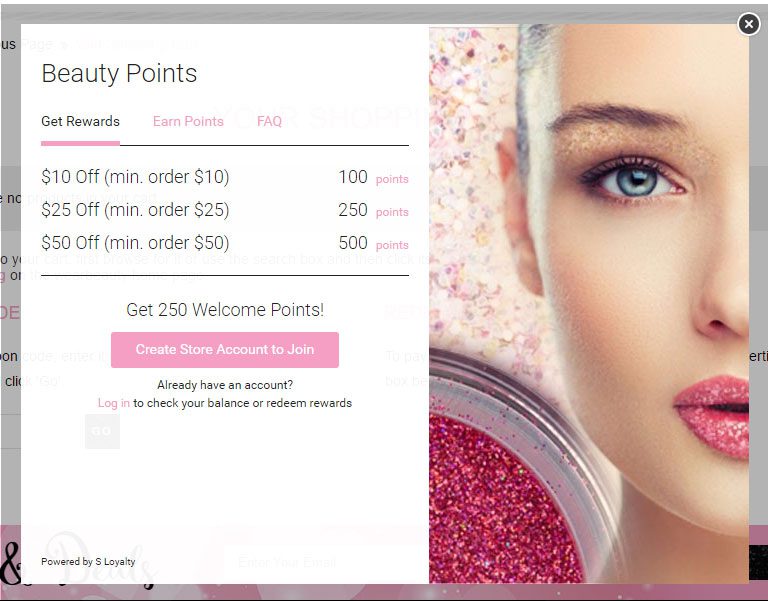Image resolution: width=768 pixels, height=601 pixels.
Task: Click the faded GO button behind the popup
Action: pyautogui.click(x=102, y=432)
